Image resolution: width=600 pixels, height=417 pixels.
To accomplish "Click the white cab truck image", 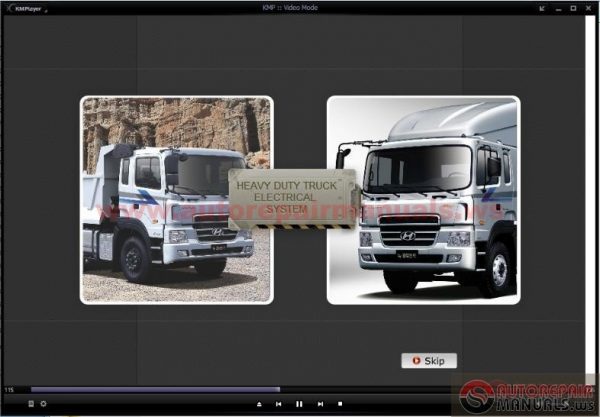I will (x=424, y=200).
